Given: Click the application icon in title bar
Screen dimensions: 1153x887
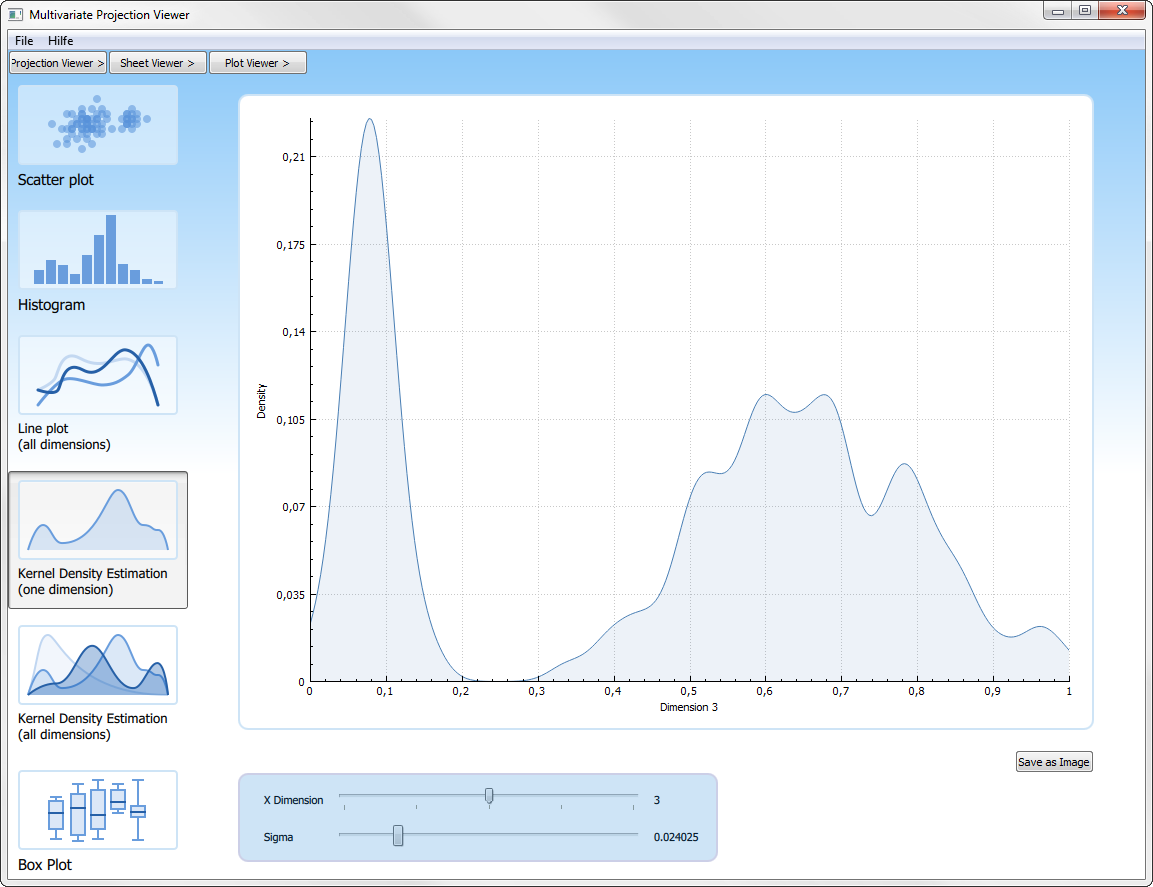Looking at the screenshot, I should click(15, 15).
